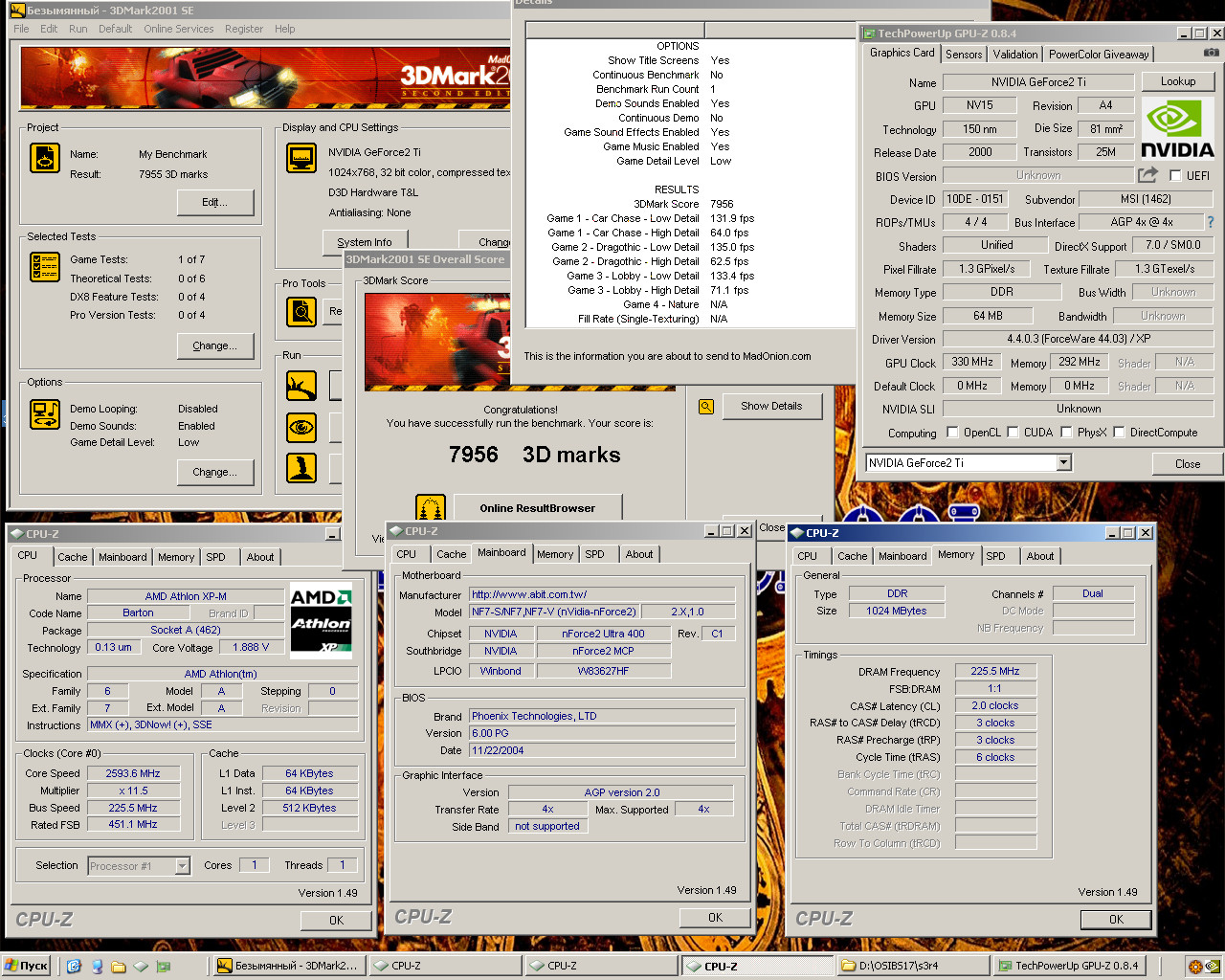Click the 2593.6 MHz Core Speed value
The height and width of the screenshot is (980, 1225).
(x=132, y=773)
